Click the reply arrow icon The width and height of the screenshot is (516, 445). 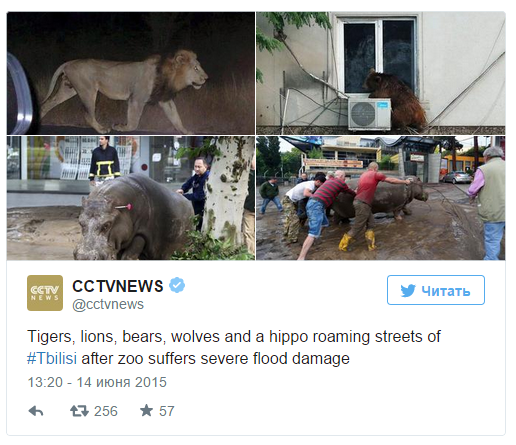point(36,411)
